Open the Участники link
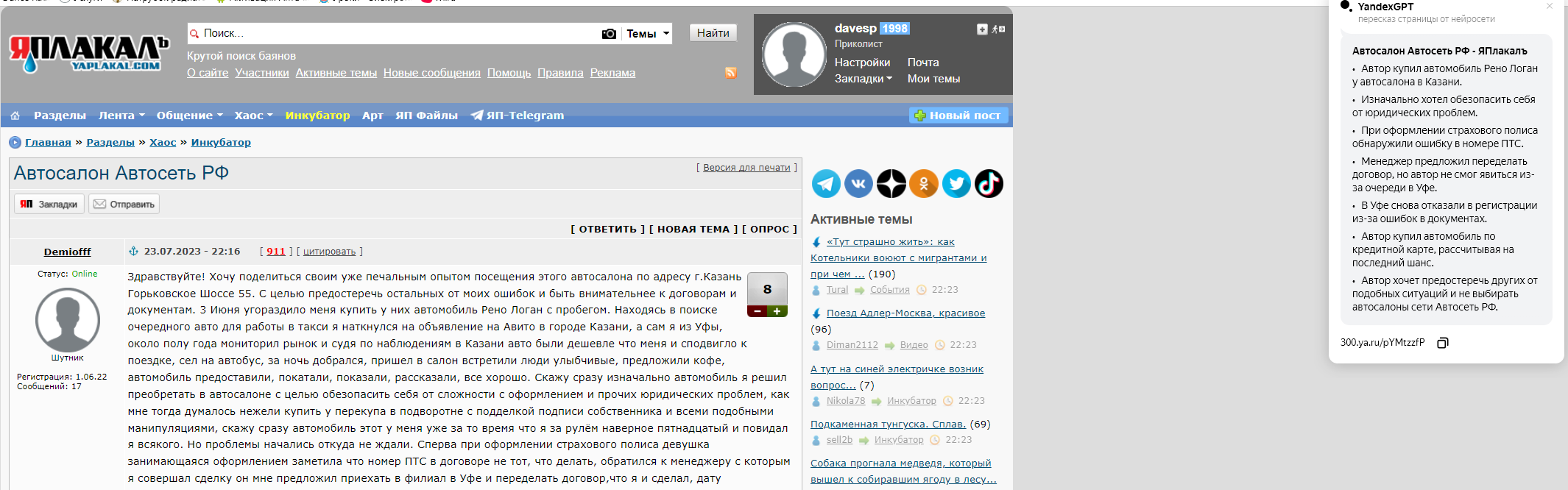 [262, 73]
